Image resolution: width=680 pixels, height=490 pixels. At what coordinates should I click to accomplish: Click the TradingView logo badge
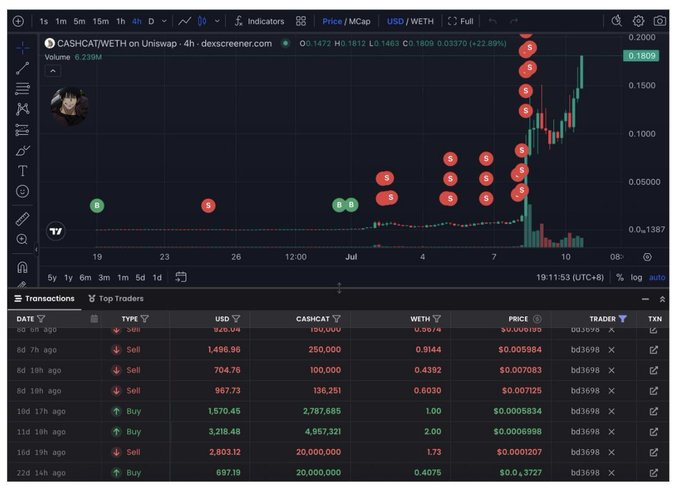click(56, 231)
